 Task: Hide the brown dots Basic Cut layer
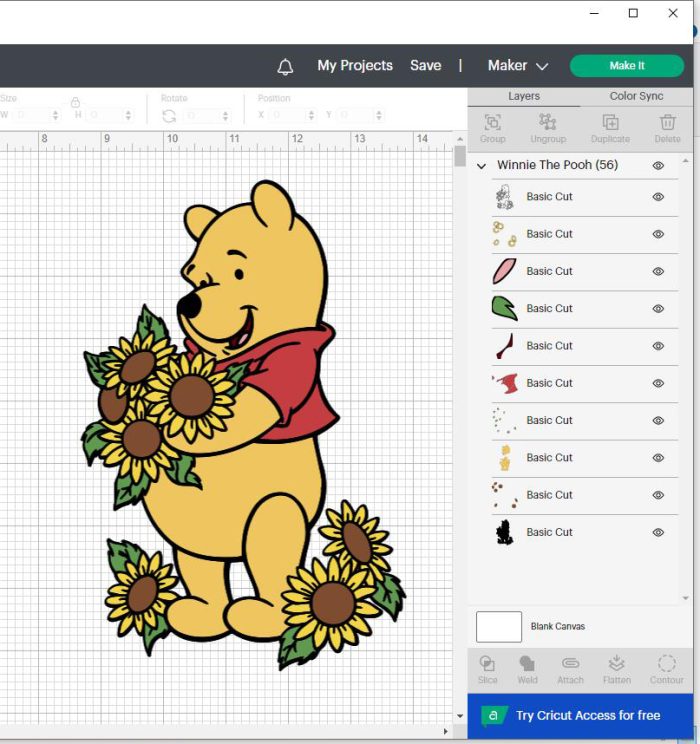coord(658,495)
